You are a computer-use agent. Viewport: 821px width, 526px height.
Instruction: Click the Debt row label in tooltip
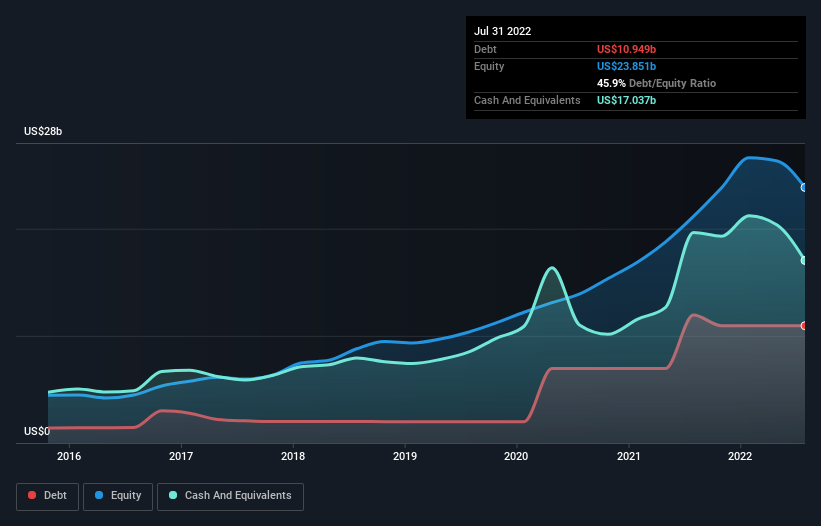click(485, 49)
